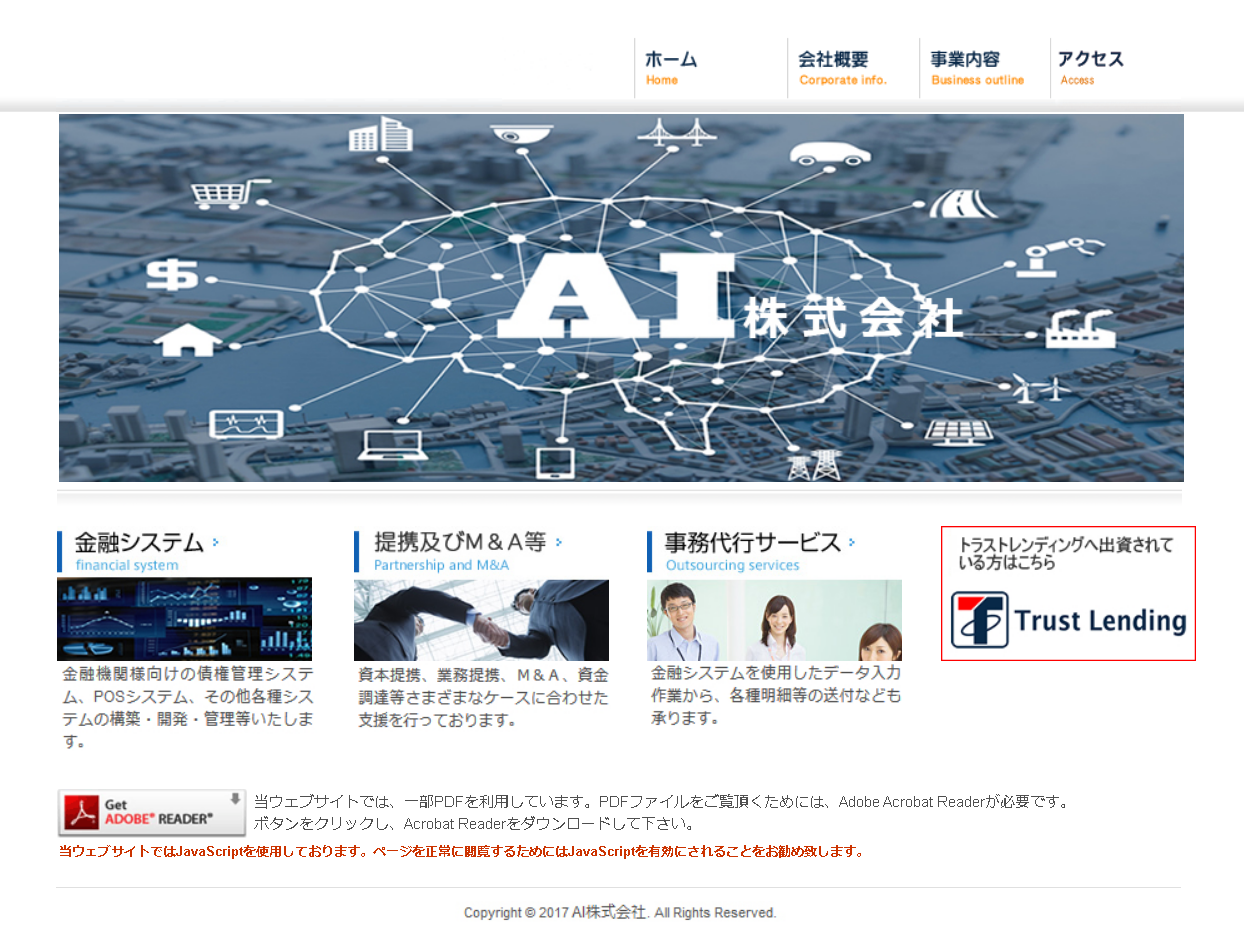Screen dimensions: 1244x928
Task: Click the robot arm icon in banner
Action: 1060,255
